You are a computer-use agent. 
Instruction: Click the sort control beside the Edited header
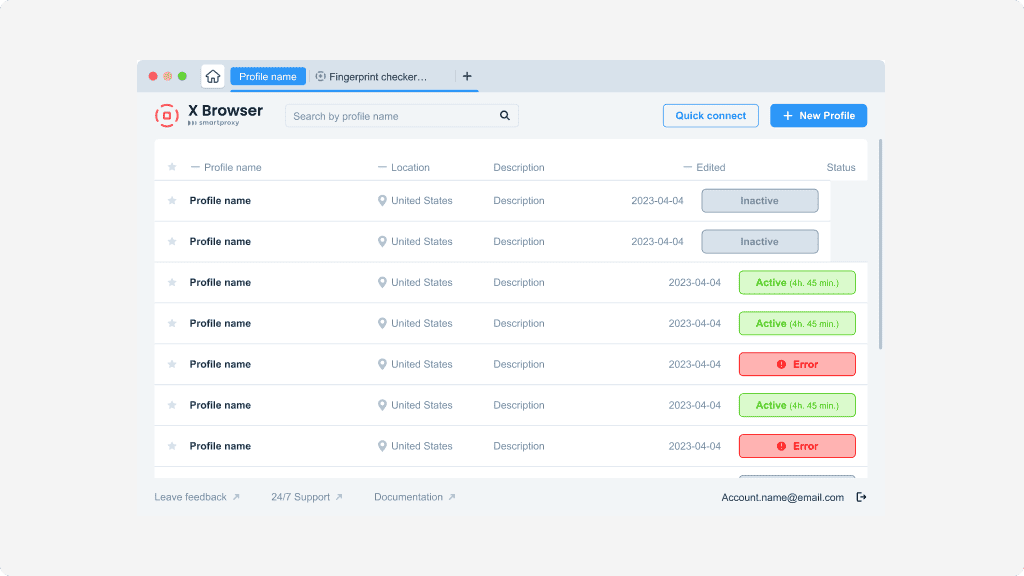(x=687, y=167)
